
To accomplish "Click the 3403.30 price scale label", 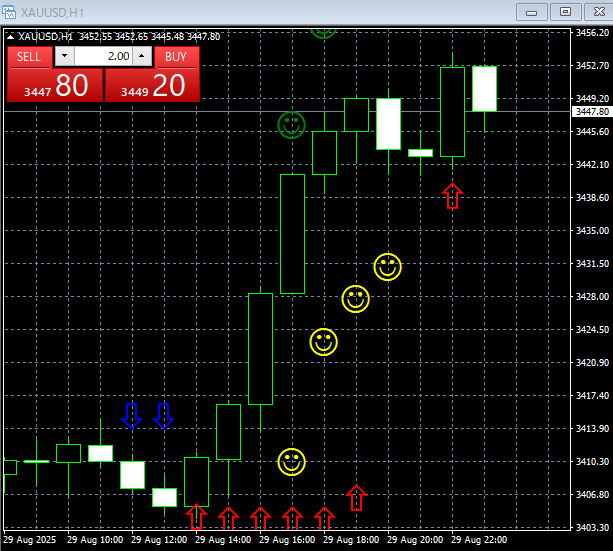I will coord(592,528).
